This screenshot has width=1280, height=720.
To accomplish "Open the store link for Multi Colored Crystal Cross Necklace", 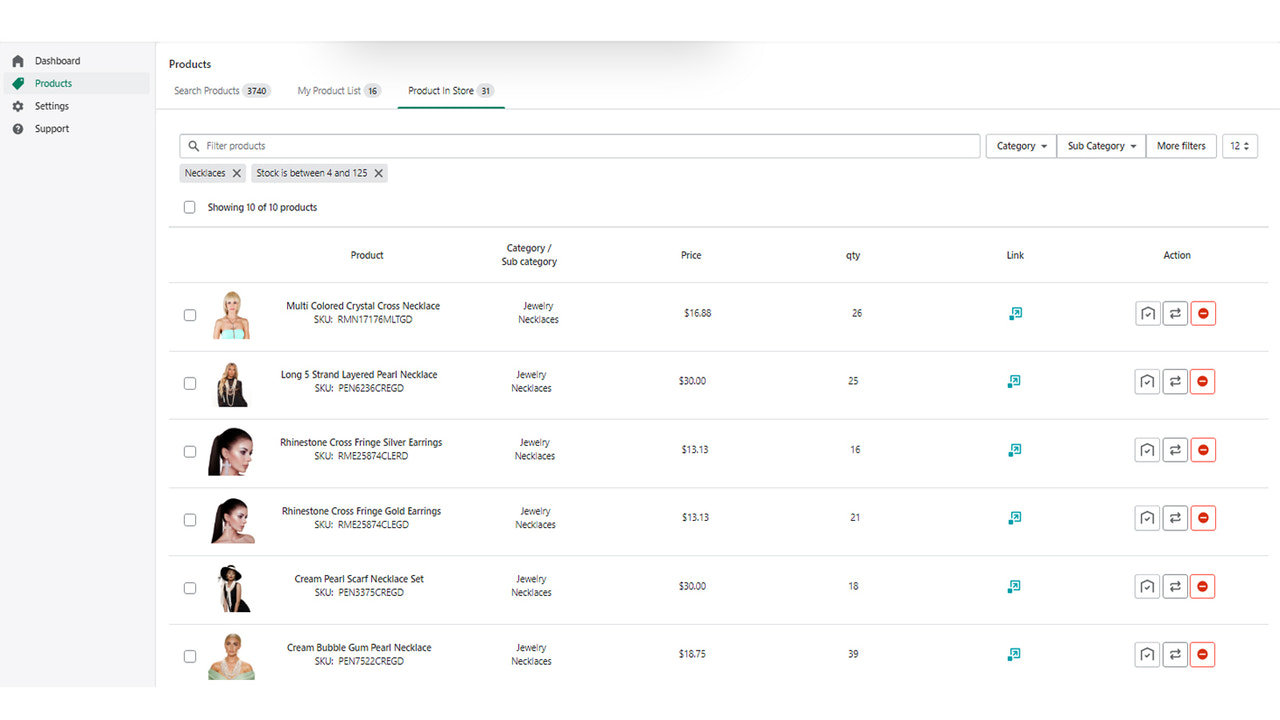I will pos(1015,313).
